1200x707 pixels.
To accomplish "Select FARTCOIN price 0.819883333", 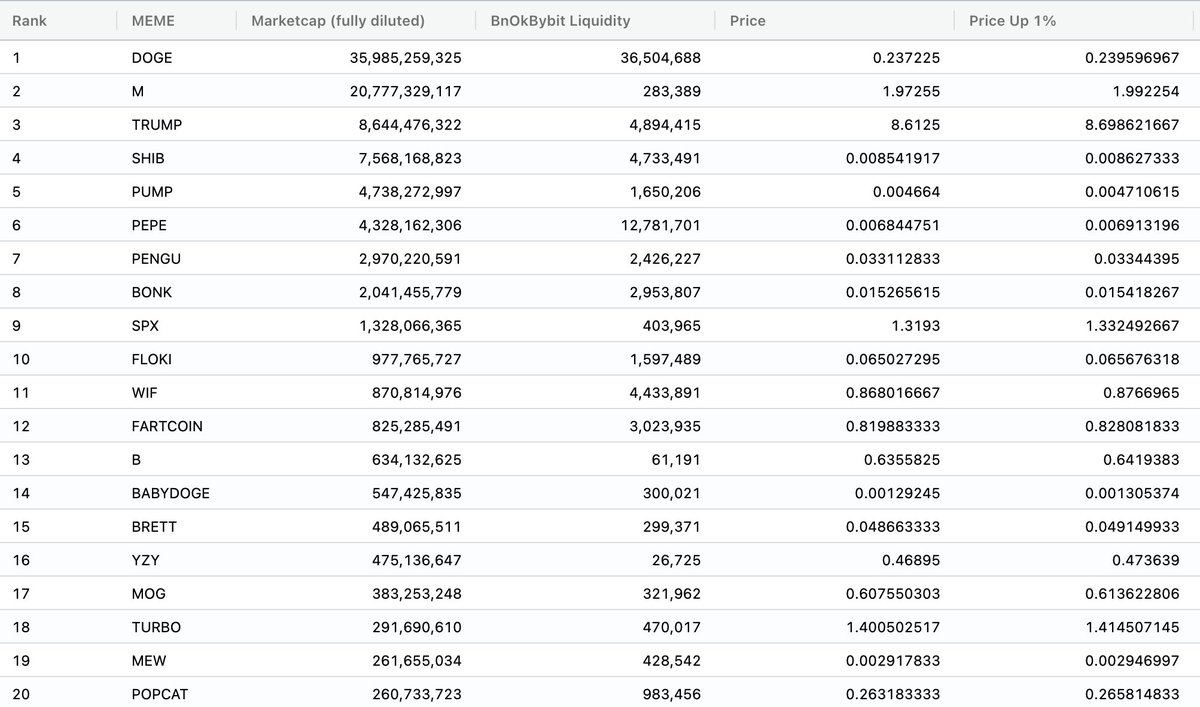I will pos(892,426).
